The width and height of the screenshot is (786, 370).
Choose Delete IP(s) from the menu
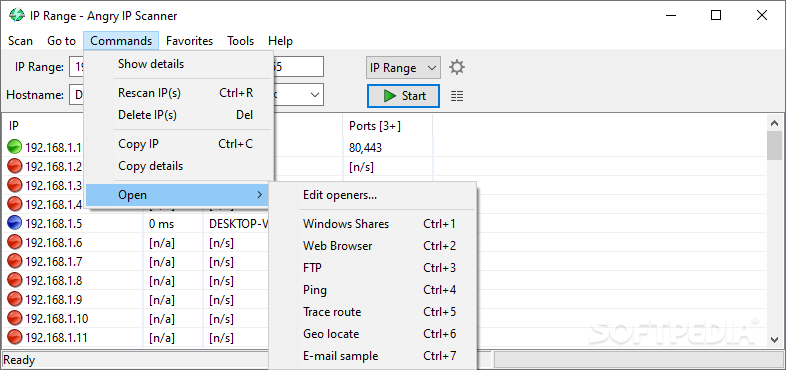coord(179,115)
